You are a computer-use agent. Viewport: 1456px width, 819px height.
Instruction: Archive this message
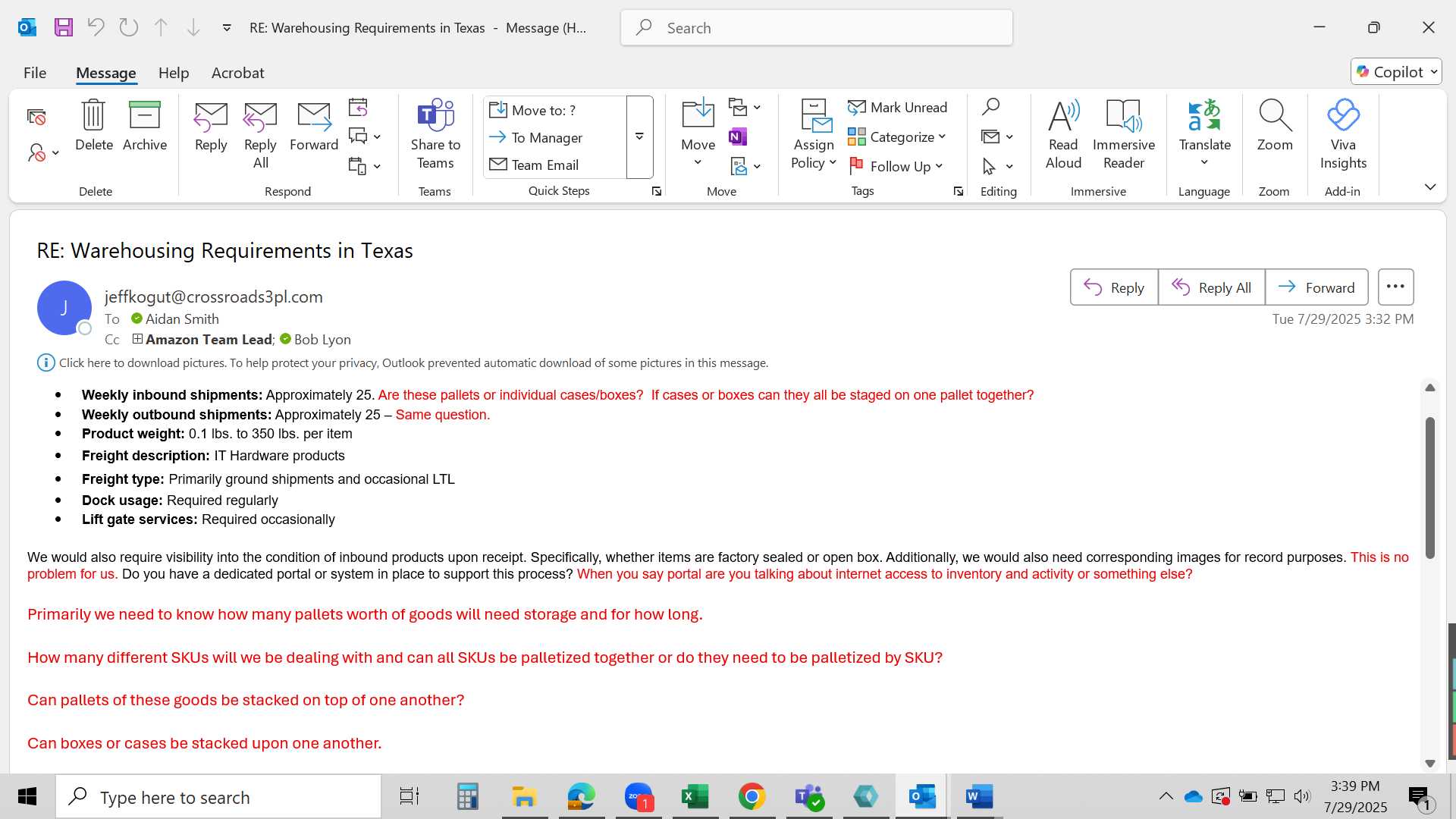point(145,126)
